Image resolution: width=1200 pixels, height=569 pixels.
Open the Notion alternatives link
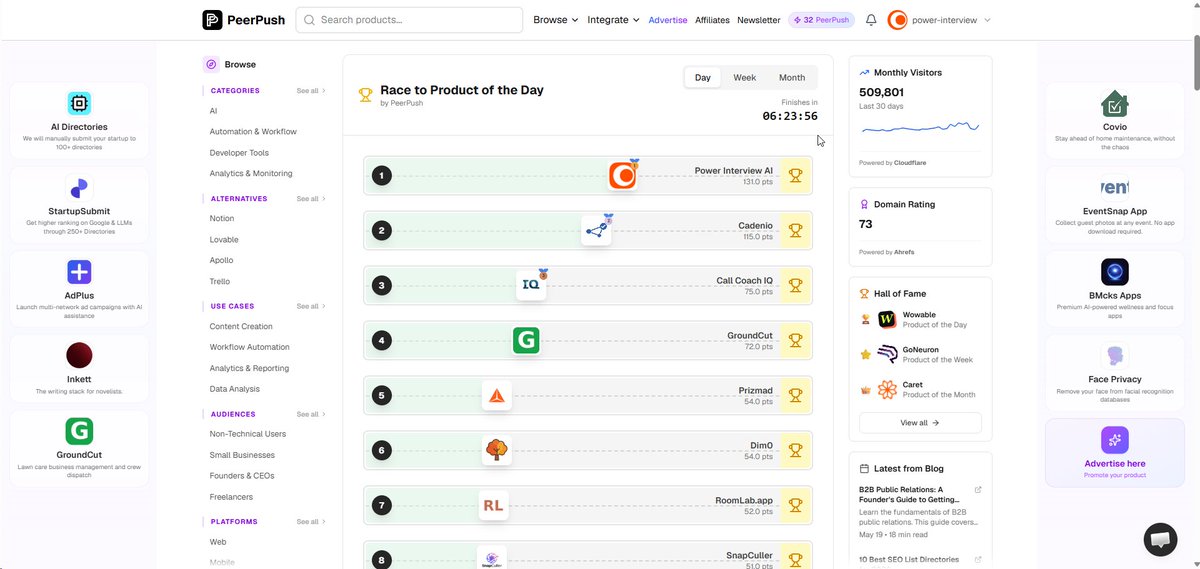222,218
